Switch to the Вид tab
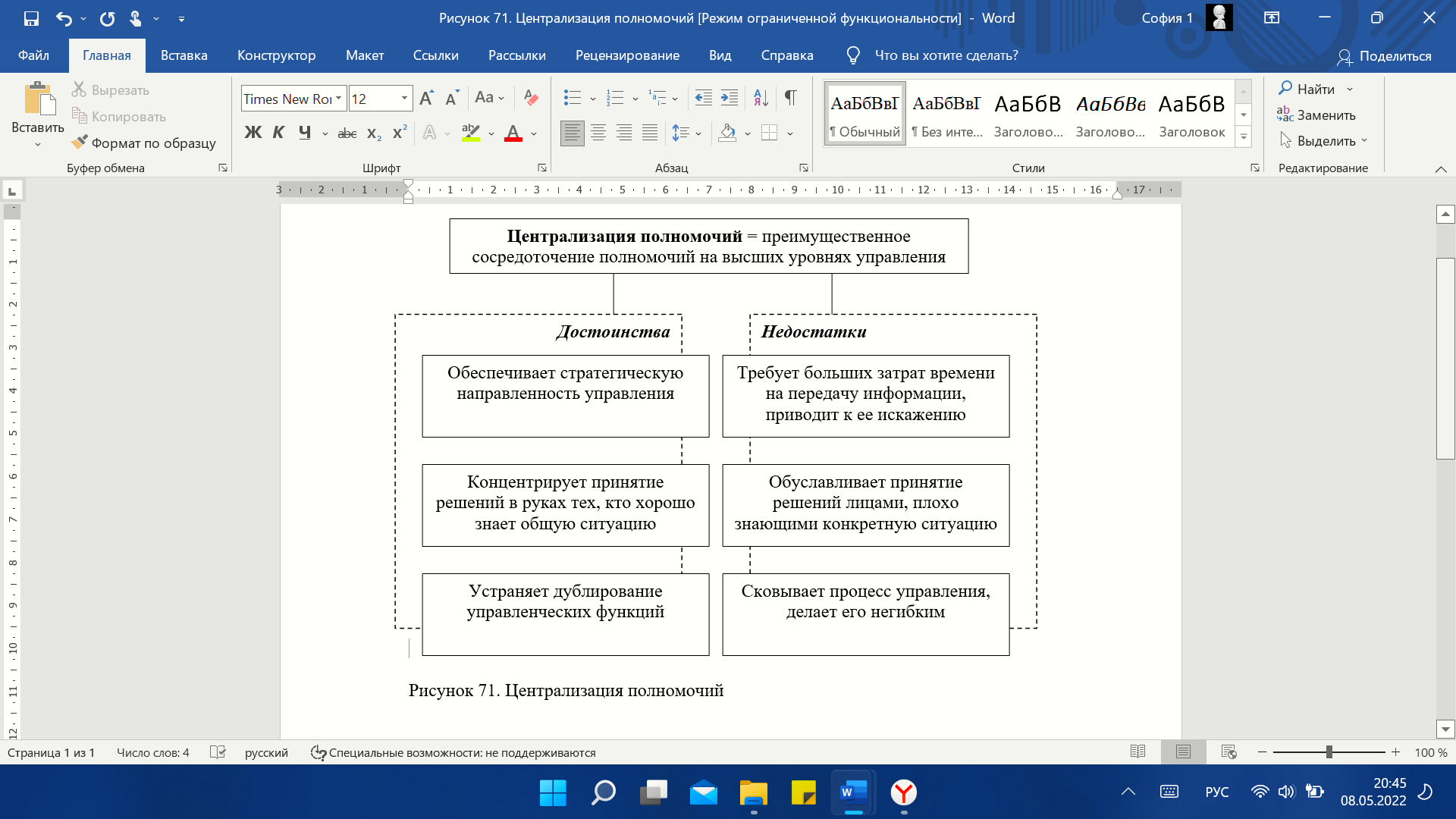 pos(720,55)
